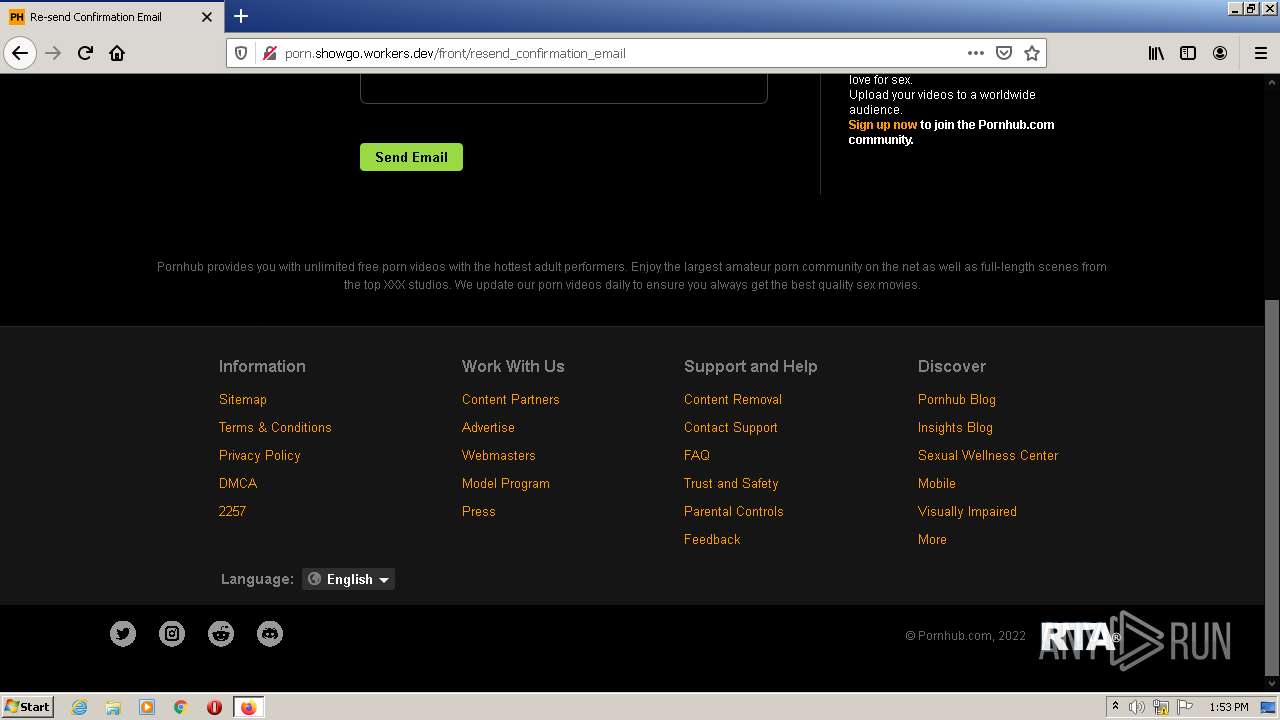Open the More link under Discover
1280x720 pixels.
tap(932, 539)
